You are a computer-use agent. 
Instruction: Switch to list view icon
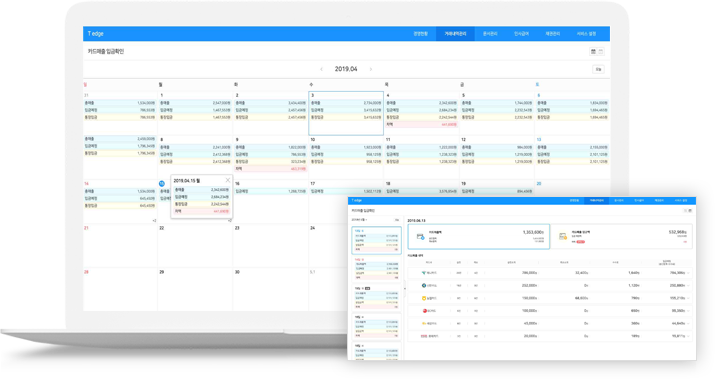click(x=601, y=52)
